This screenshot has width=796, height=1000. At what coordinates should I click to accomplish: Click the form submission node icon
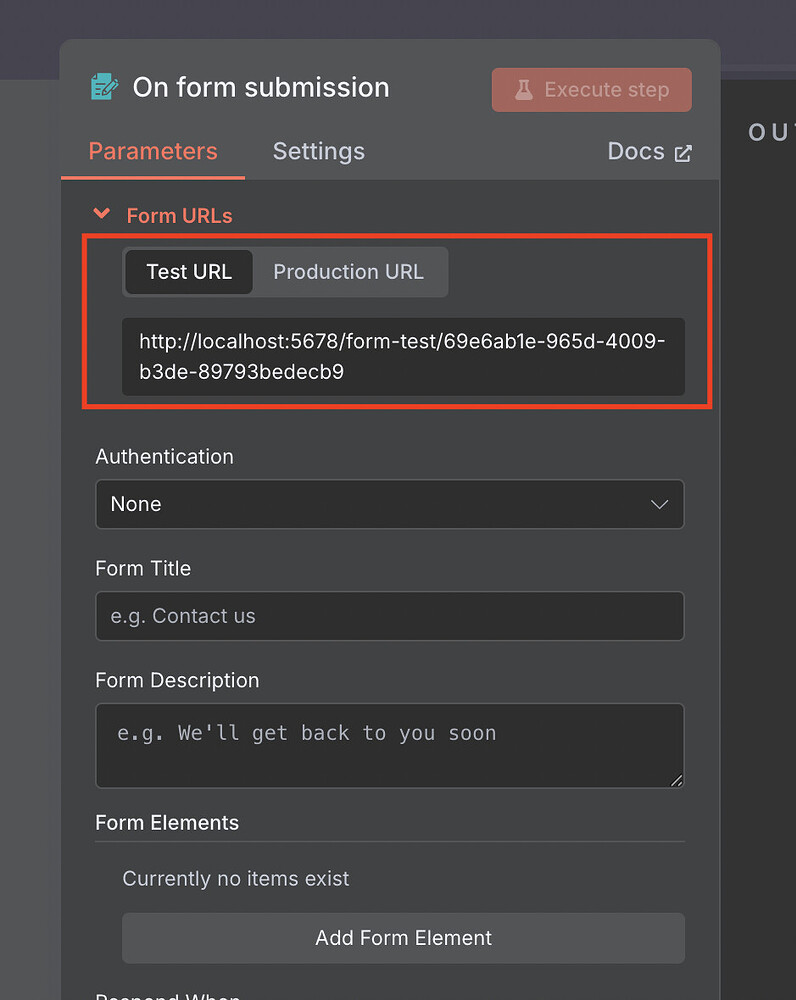tap(104, 88)
